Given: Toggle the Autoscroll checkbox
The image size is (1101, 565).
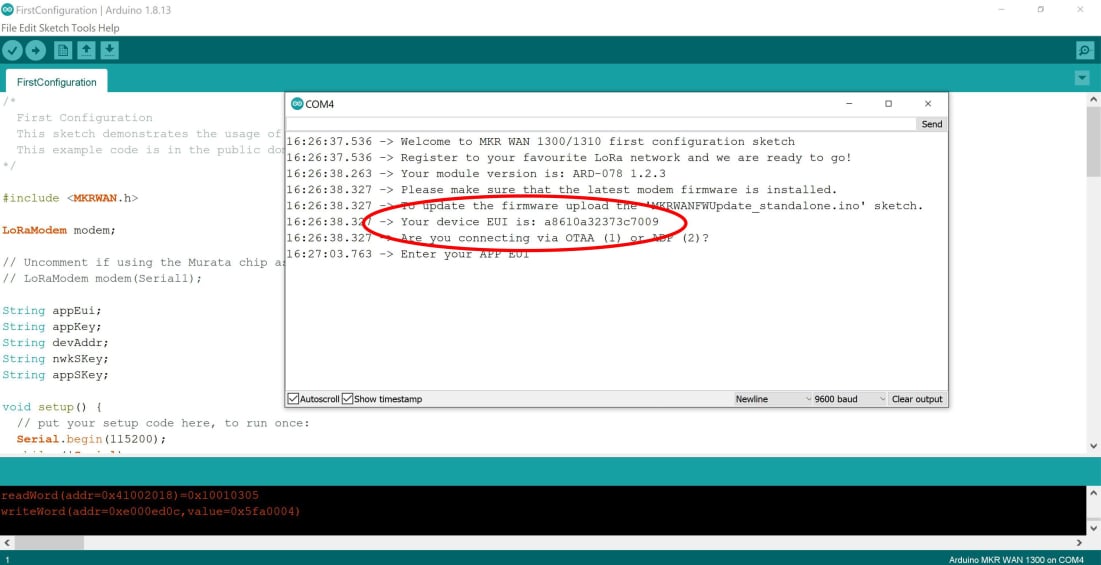Looking at the screenshot, I should click(294, 399).
